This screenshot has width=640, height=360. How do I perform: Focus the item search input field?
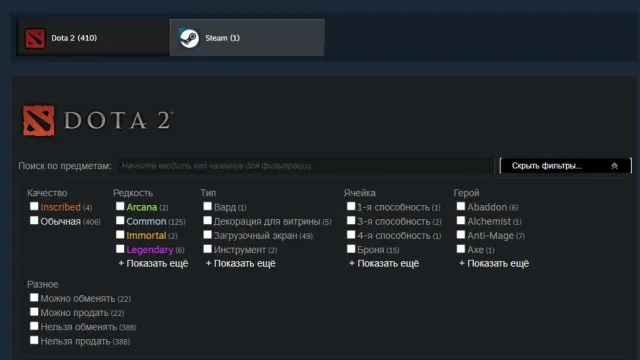pyautogui.click(x=306, y=166)
